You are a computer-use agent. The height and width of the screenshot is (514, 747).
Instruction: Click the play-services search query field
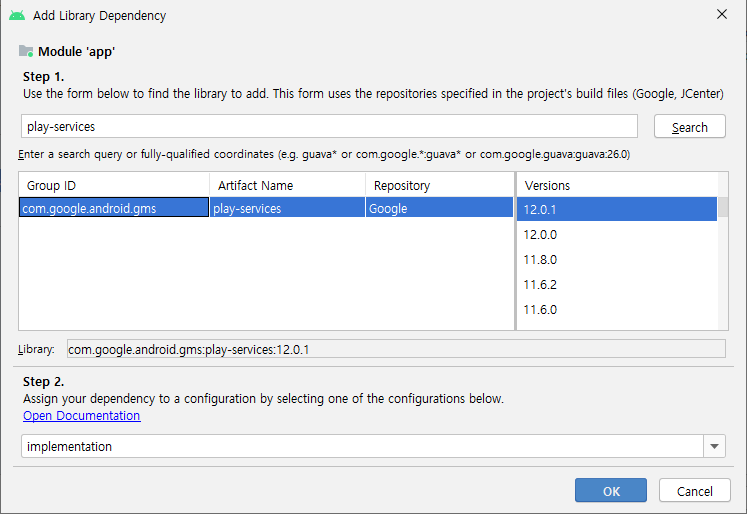coord(329,126)
